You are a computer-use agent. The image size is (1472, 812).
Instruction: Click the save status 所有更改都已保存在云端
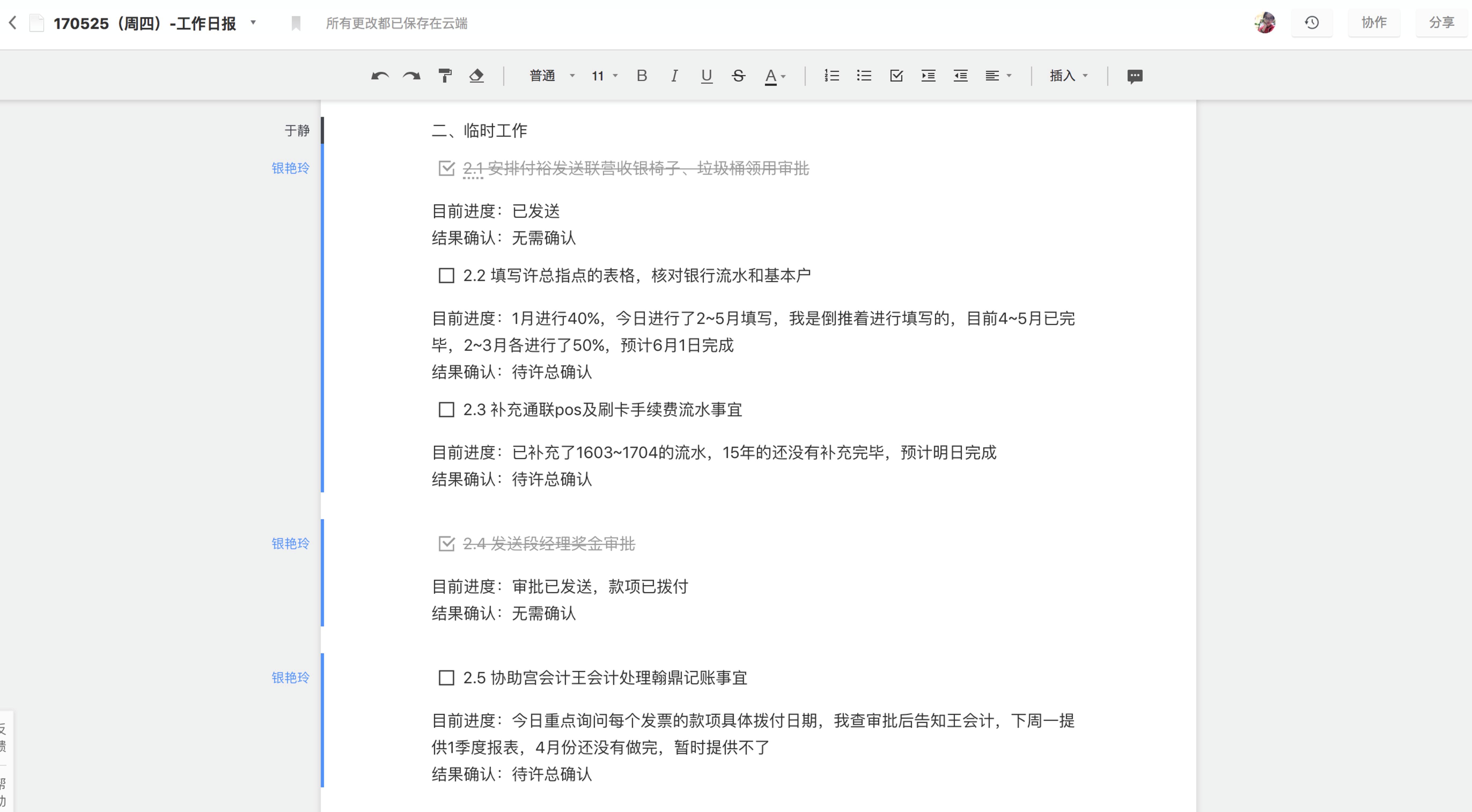397,23
